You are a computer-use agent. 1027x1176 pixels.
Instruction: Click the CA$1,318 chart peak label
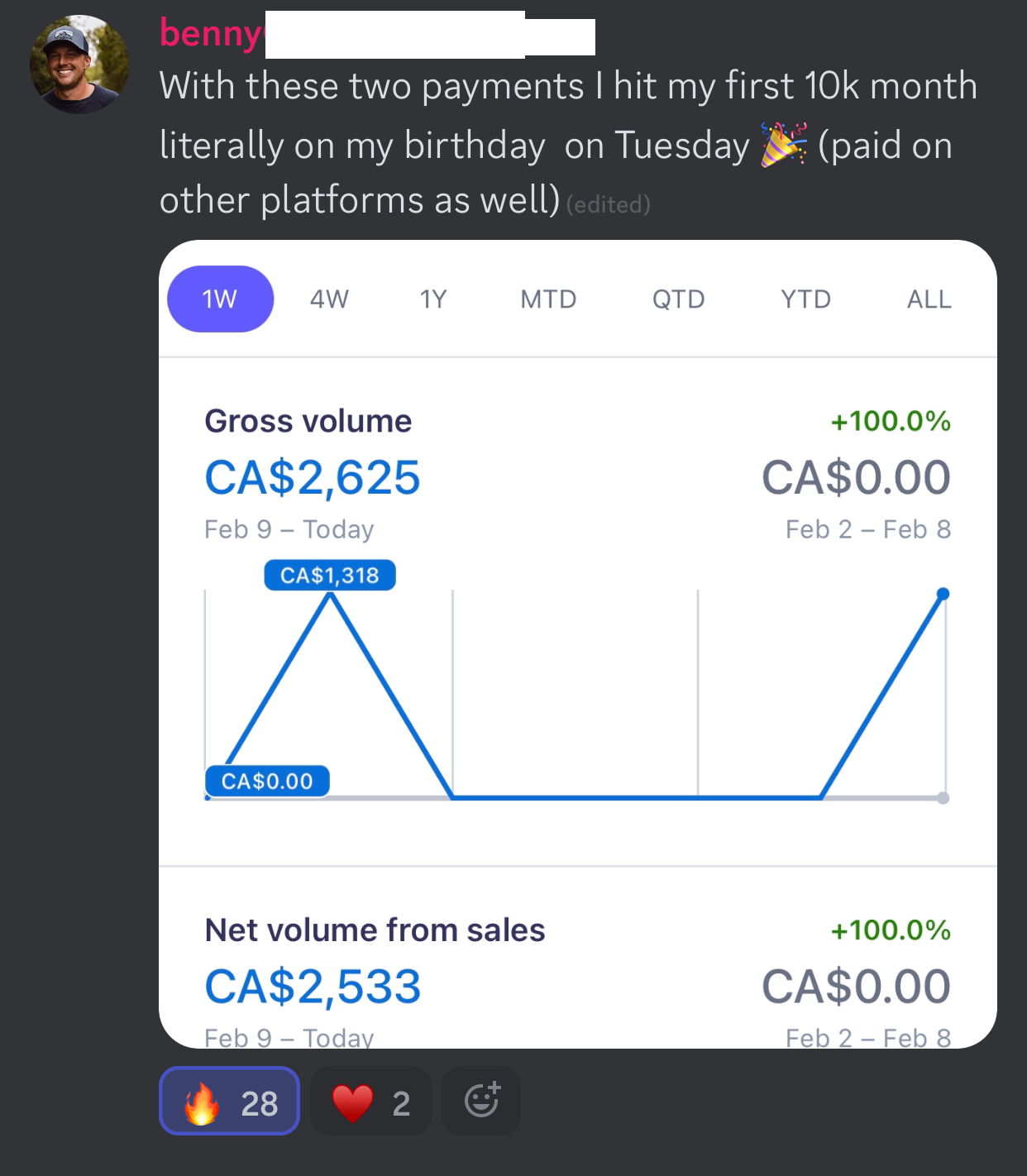(x=330, y=575)
